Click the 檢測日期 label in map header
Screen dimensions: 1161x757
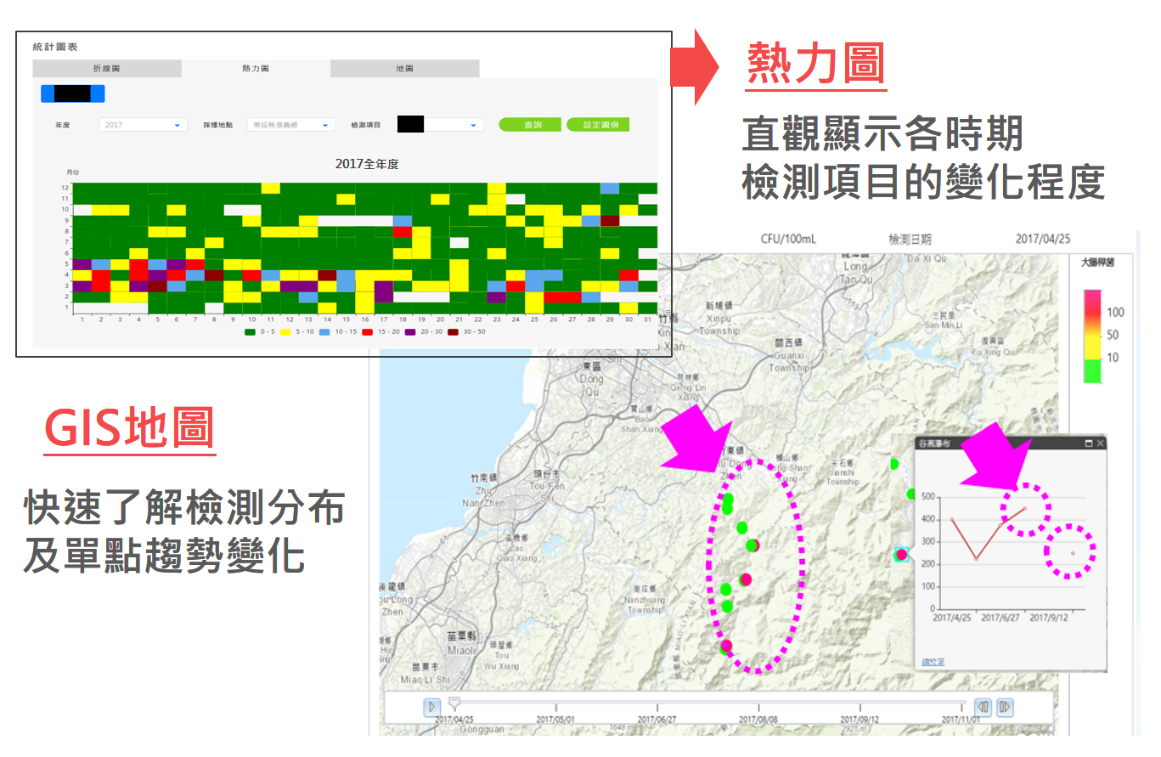click(910, 239)
